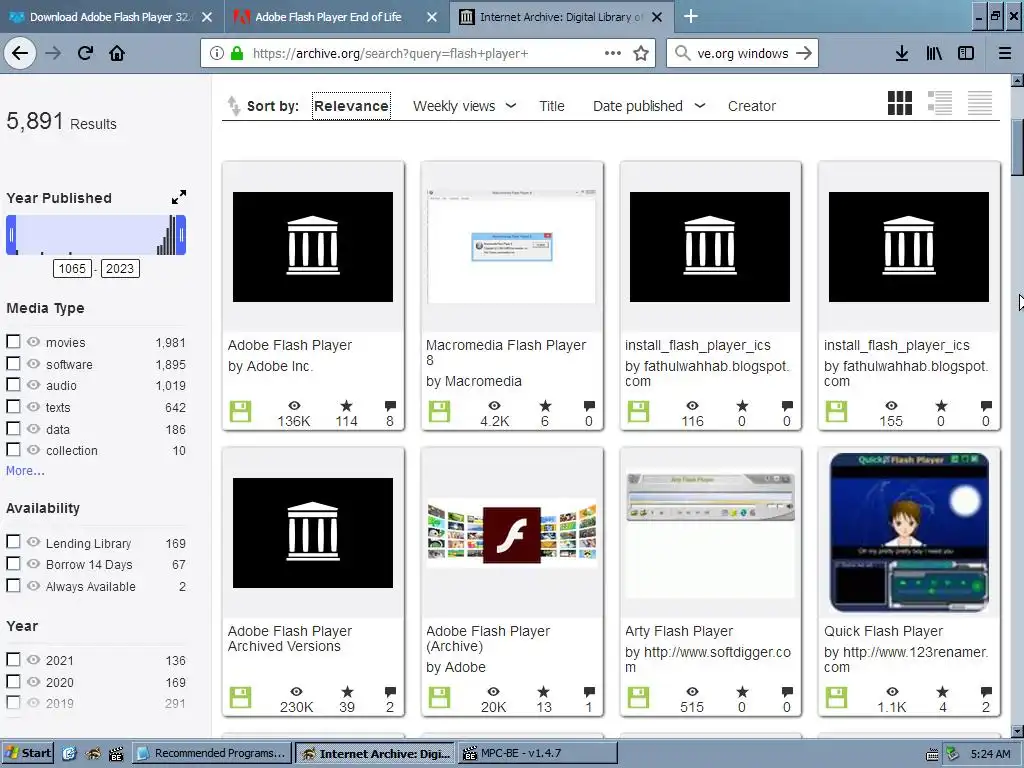Open Adobe Flash Player by Adobe Inc. title
Image resolution: width=1024 pixels, height=768 pixels.
point(290,345)
